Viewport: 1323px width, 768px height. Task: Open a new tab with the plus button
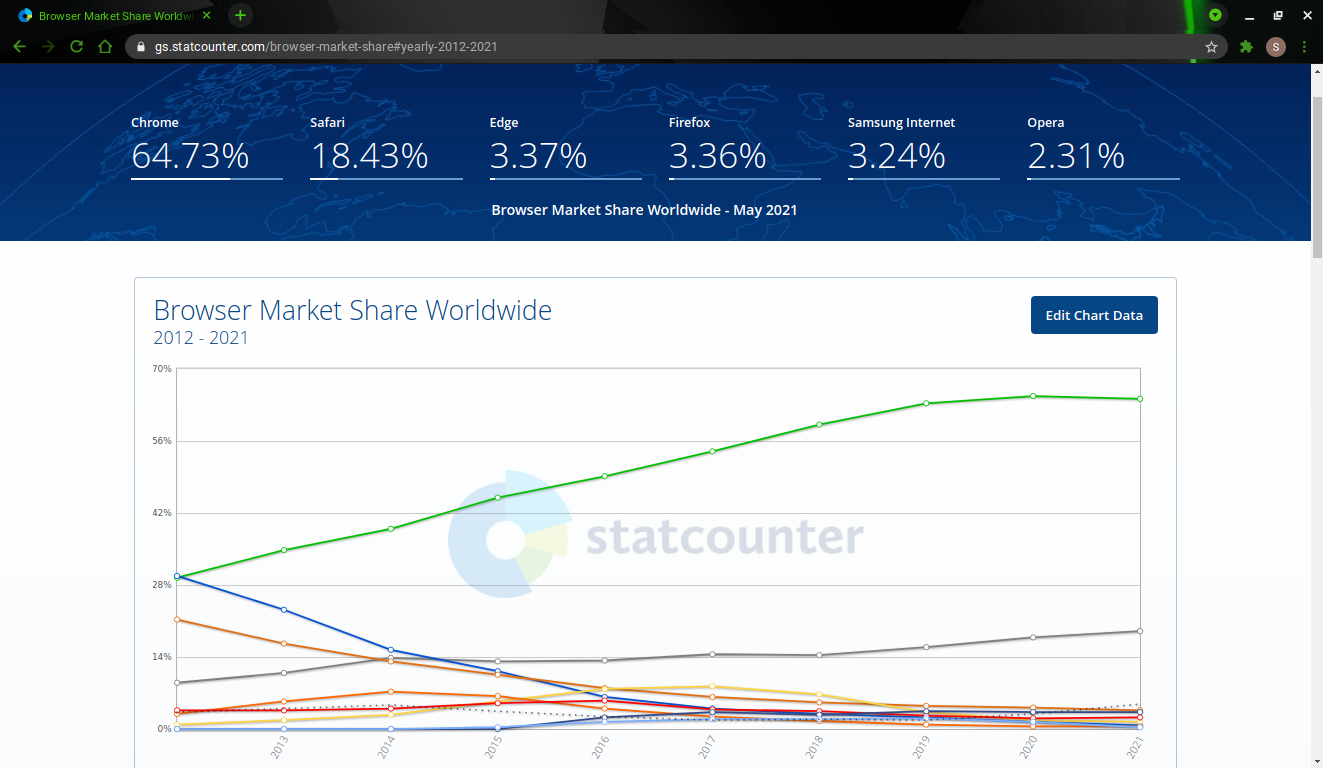tap(240, 15)
